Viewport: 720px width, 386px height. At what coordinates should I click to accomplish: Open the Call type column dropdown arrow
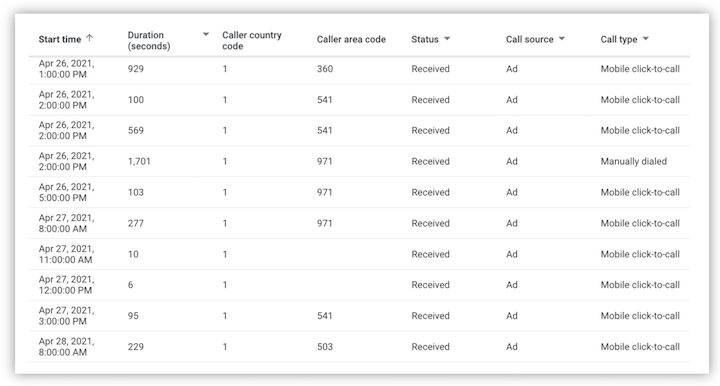point(646,39)
